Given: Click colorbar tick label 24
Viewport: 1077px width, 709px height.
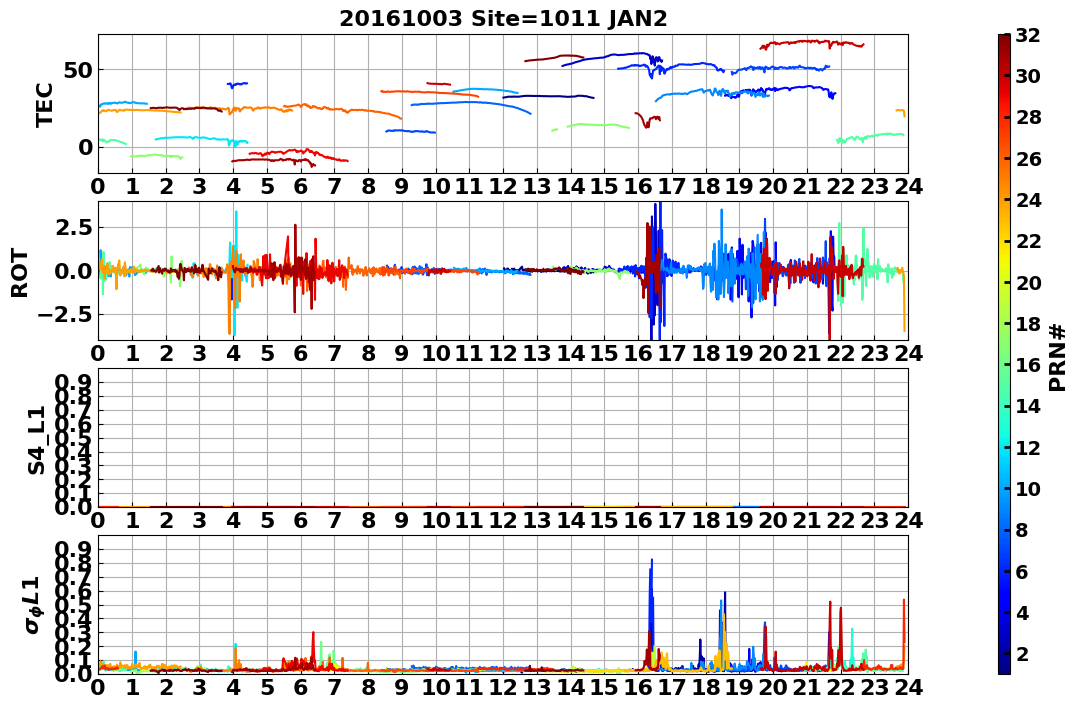Looking at the screenshot, I should [x=1028, y=200].
